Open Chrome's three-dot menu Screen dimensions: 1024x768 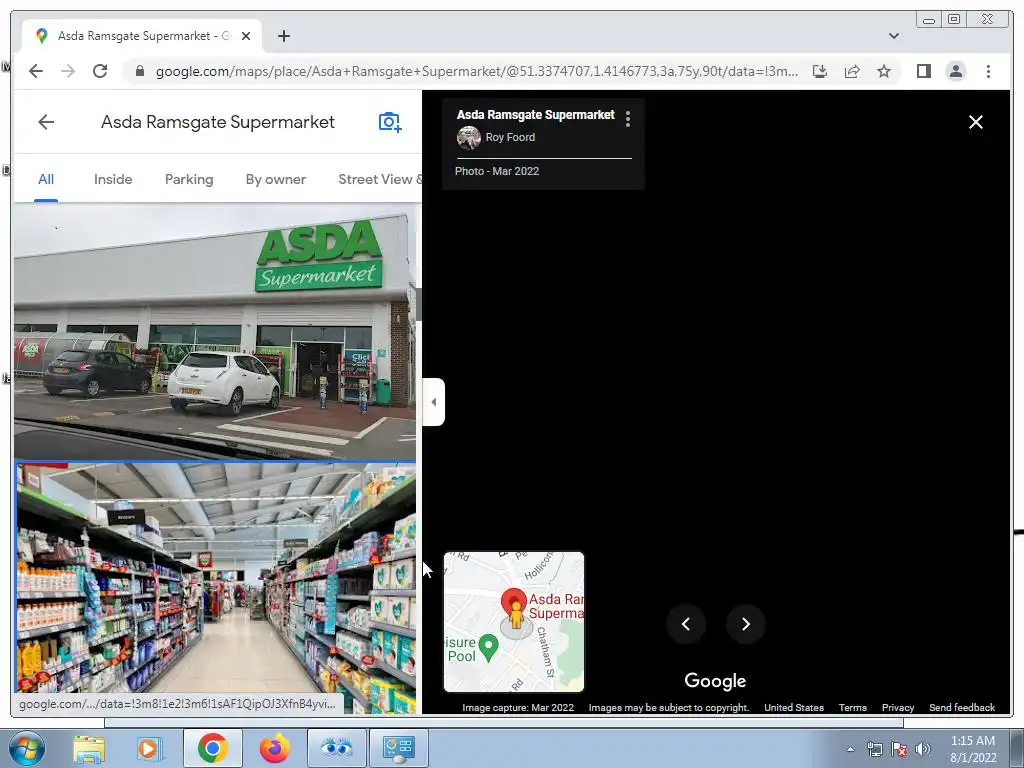click(988, 71)
